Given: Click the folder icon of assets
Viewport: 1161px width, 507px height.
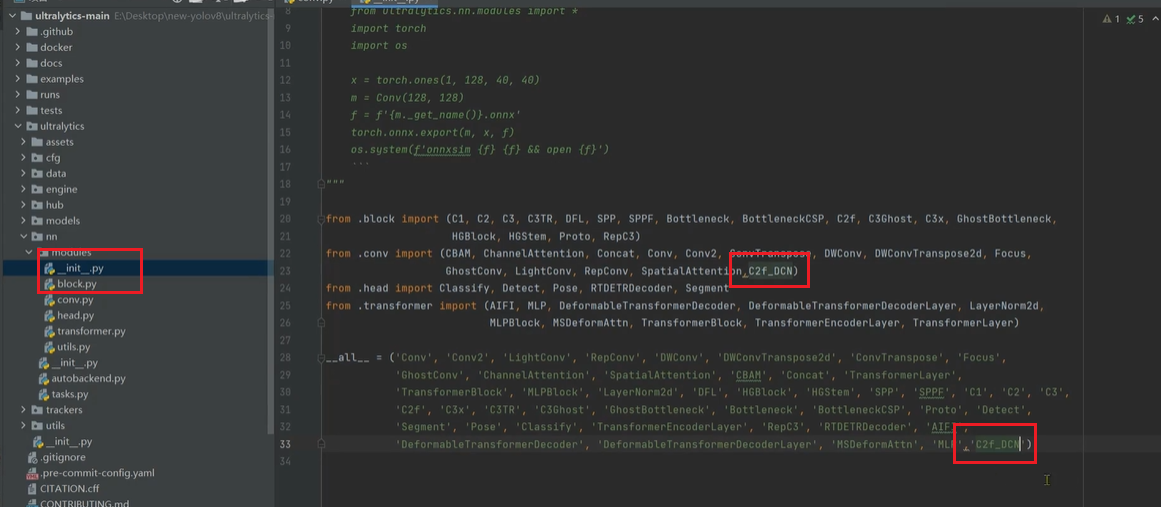Looking at the screenshot, I should click(x=38, y=141).
